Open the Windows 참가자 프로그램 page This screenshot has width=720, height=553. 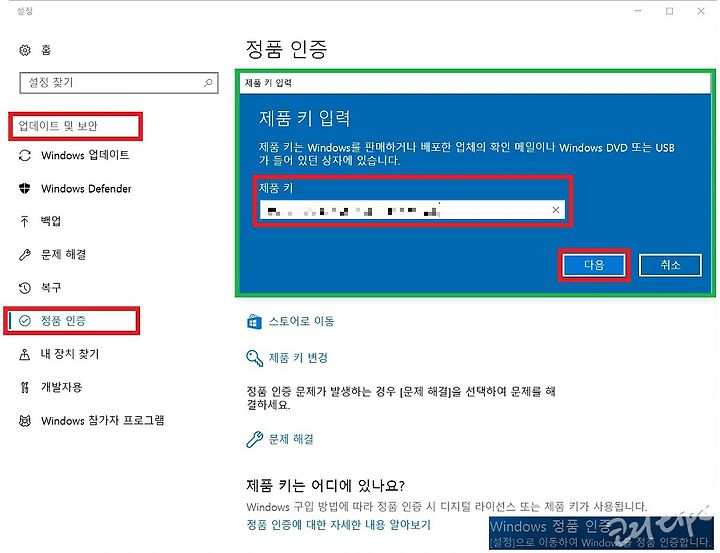click(x=102, y=420)
